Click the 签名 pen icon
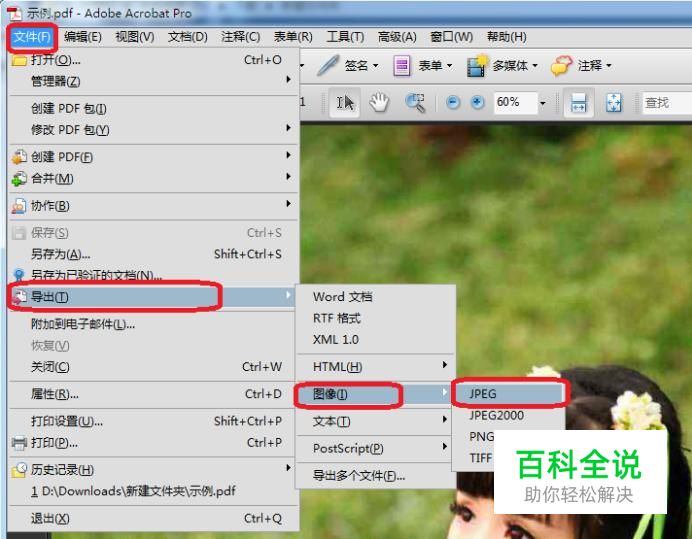 tap(328, 65)
